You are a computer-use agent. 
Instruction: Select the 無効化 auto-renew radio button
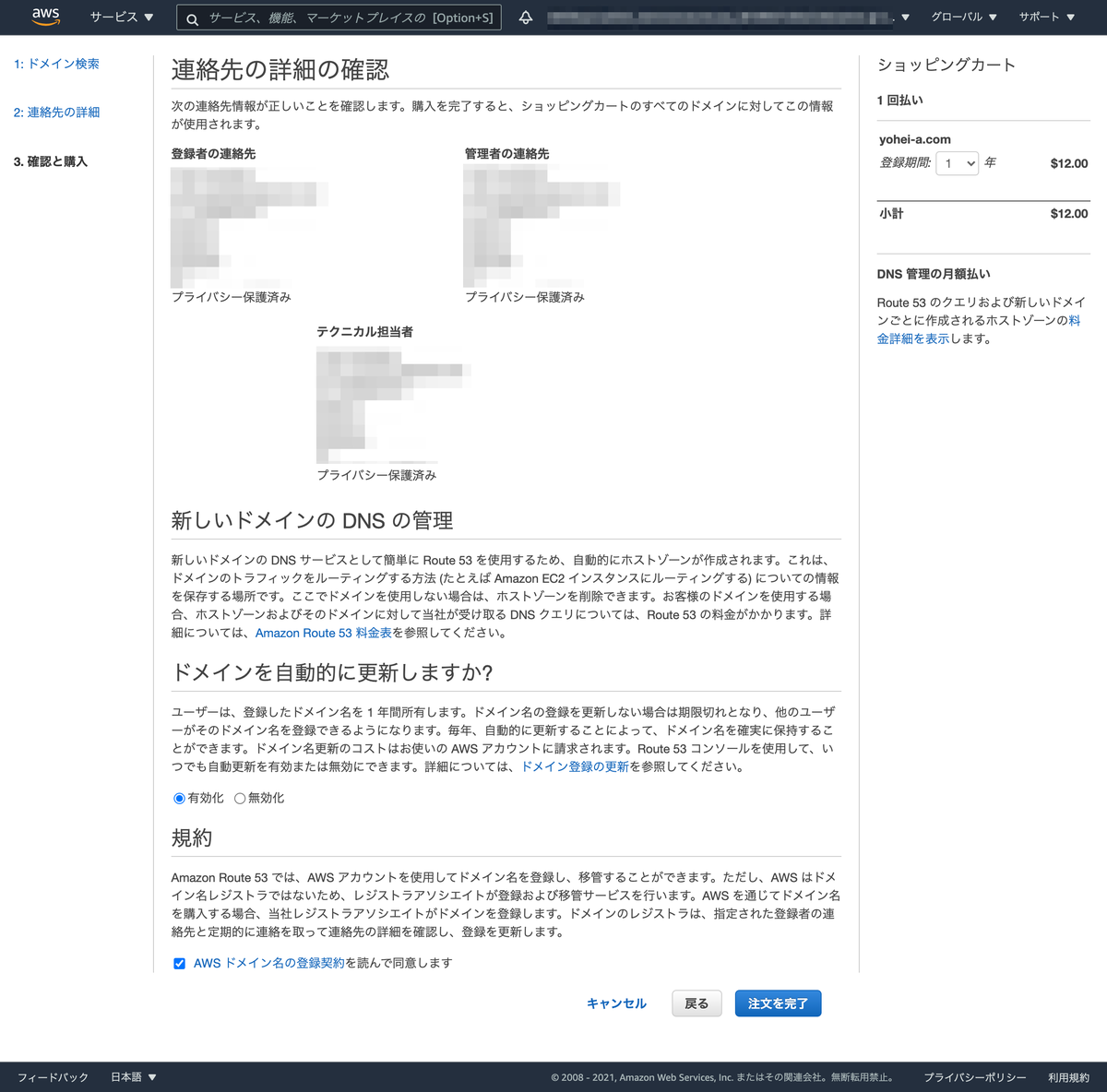[x=240, y=799]
